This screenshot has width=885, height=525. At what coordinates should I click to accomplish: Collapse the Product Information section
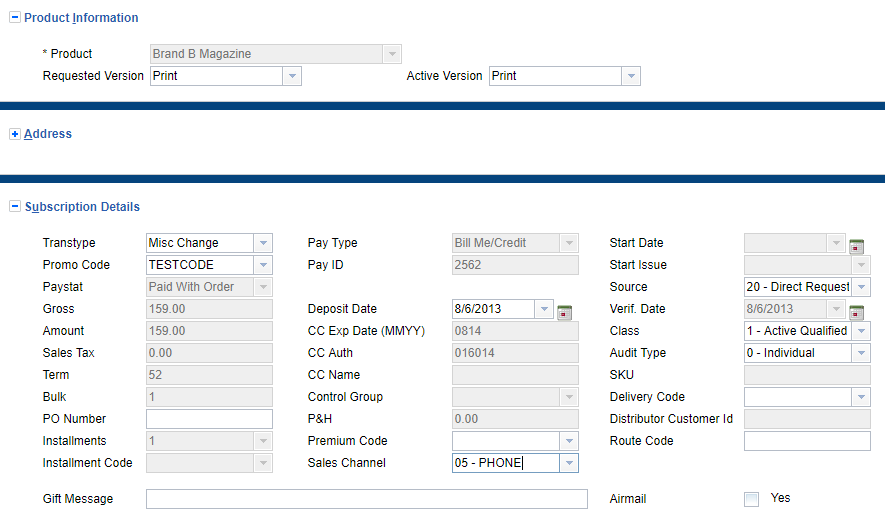(x=15, y=18)
